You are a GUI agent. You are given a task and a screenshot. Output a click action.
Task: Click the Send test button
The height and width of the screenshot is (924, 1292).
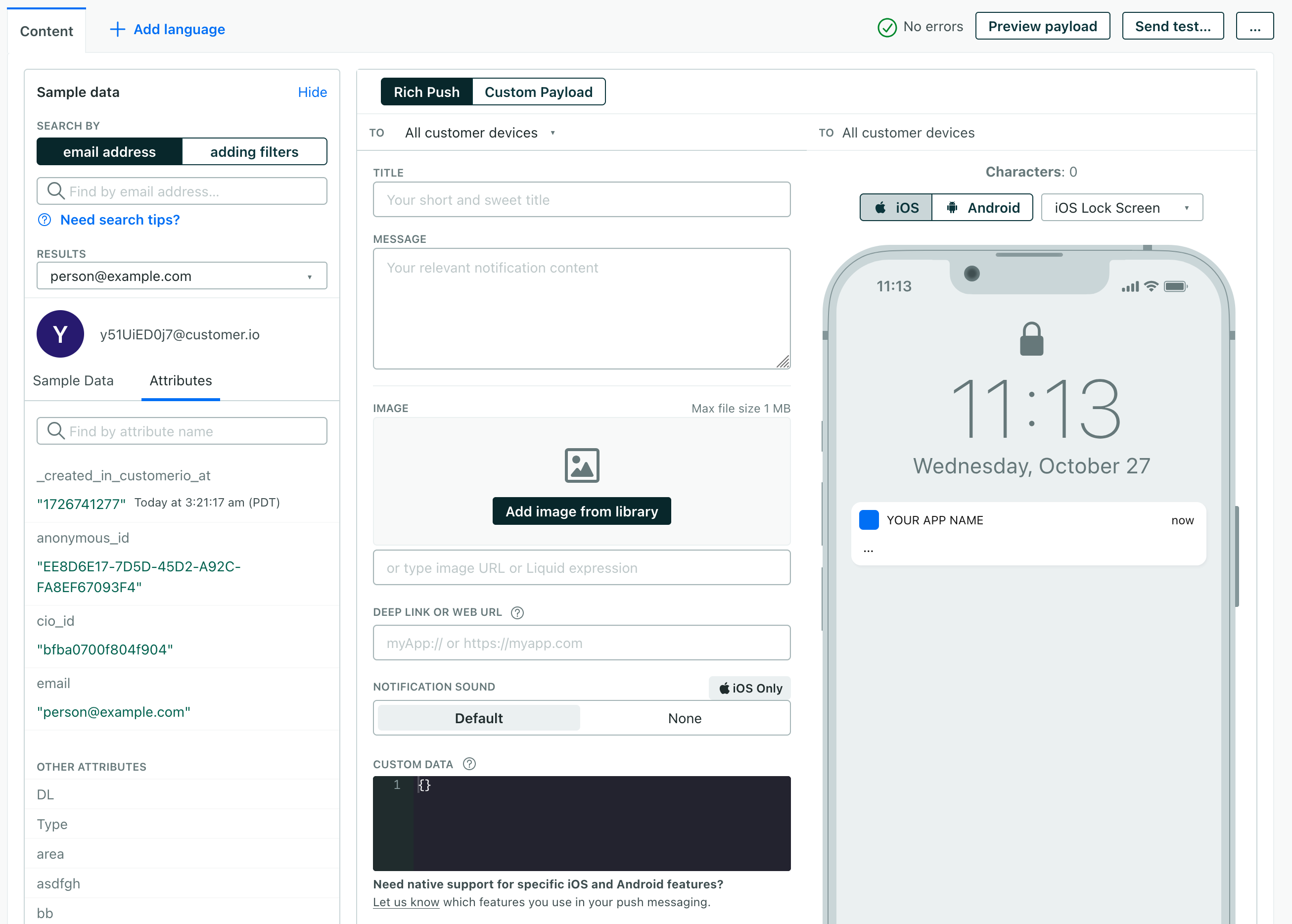1174,27
